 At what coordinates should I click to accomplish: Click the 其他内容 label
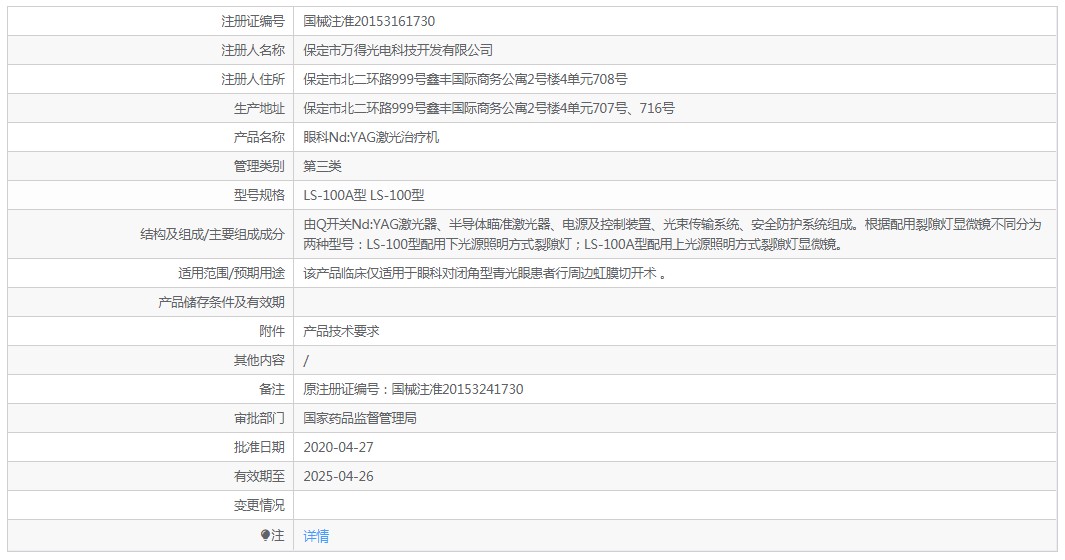(x=259, y=360)
